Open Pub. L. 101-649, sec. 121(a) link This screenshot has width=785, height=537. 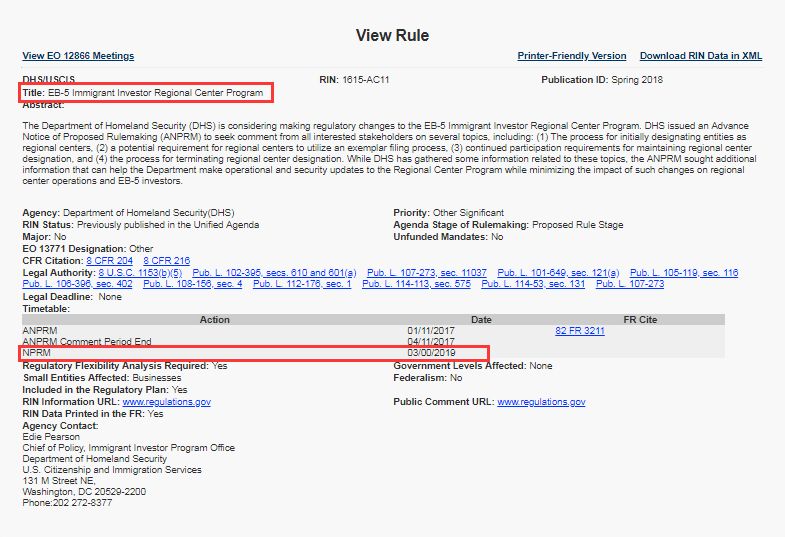558,273
